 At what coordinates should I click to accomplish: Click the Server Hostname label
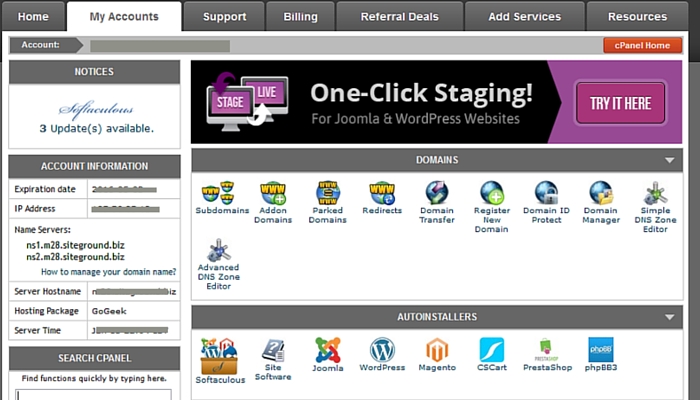[48, 292]
